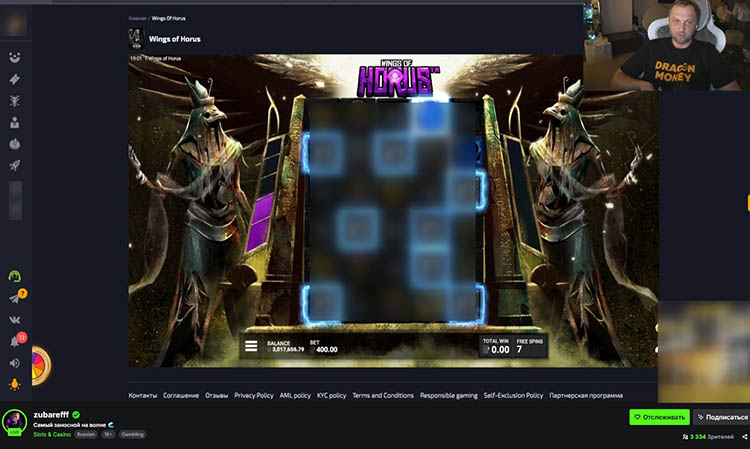Click the purple Wings of Horus game logo
The image size is (750, 449).
click(x=397, y=78)
